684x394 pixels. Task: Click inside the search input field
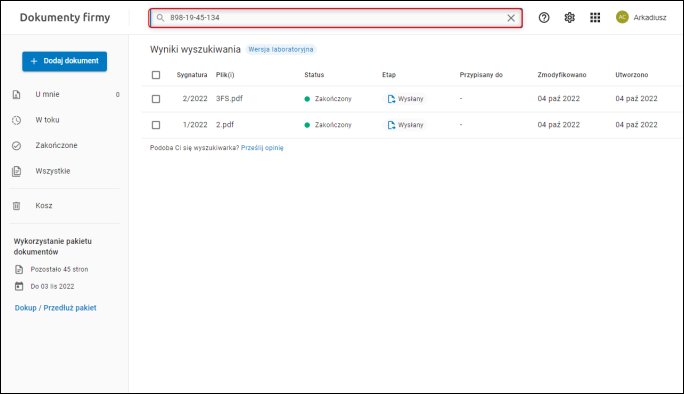click(x=335, y=18)
